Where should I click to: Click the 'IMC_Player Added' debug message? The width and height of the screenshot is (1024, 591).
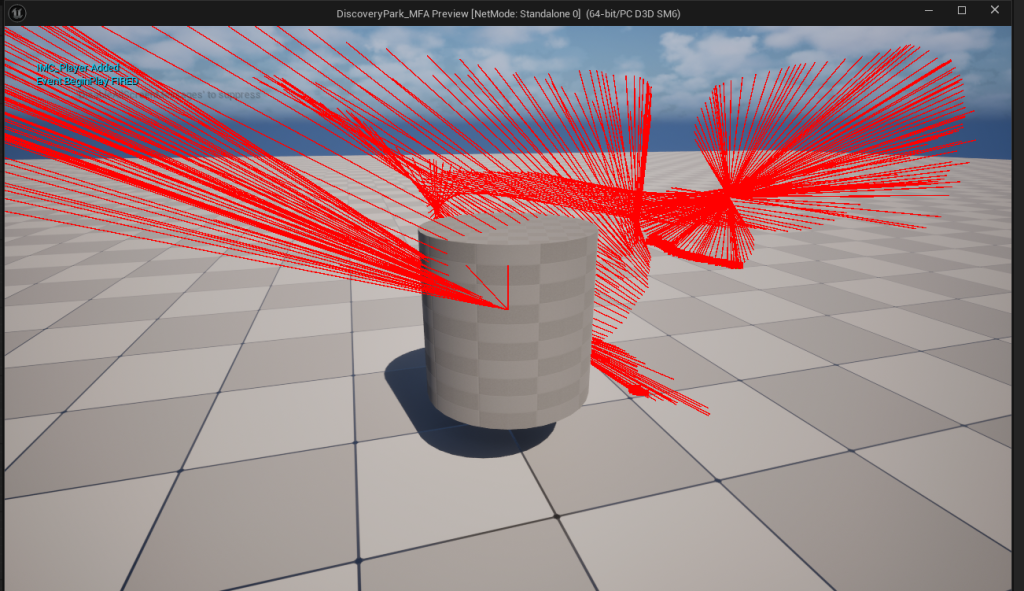[78, 68]
